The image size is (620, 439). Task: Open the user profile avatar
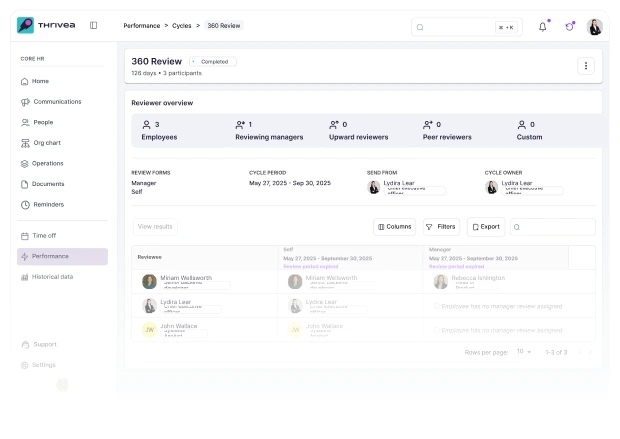(x=595, y=27)
